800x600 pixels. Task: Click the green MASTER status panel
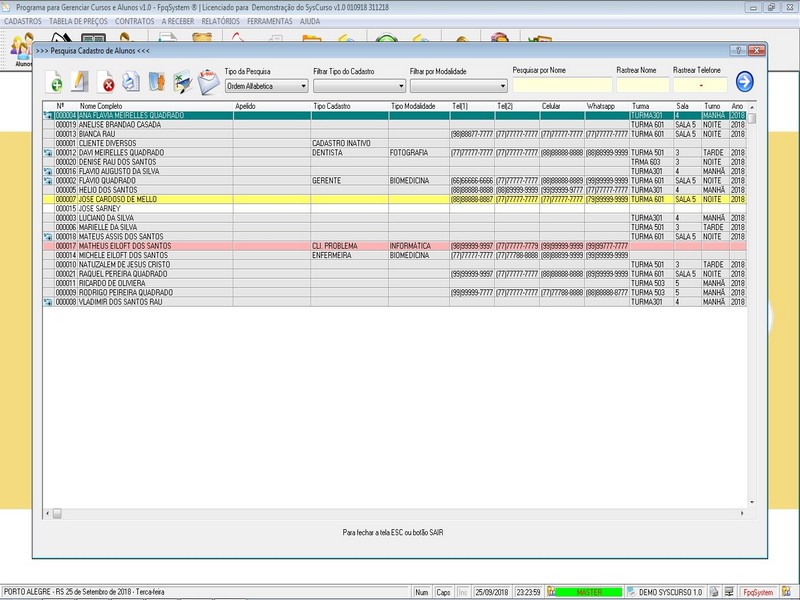tap(589, 592)
